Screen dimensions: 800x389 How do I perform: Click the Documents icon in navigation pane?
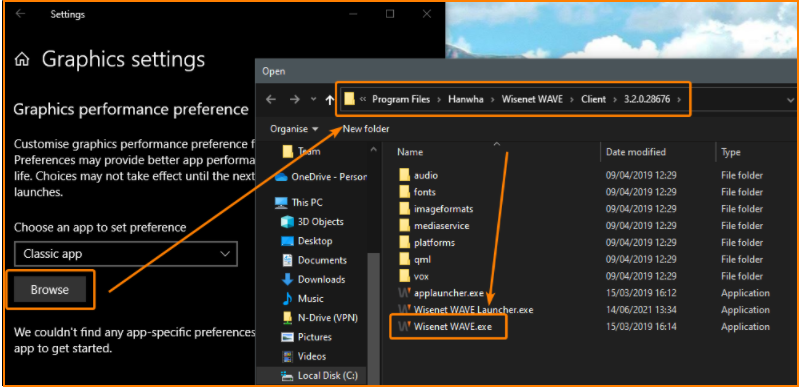click(288, 260)
